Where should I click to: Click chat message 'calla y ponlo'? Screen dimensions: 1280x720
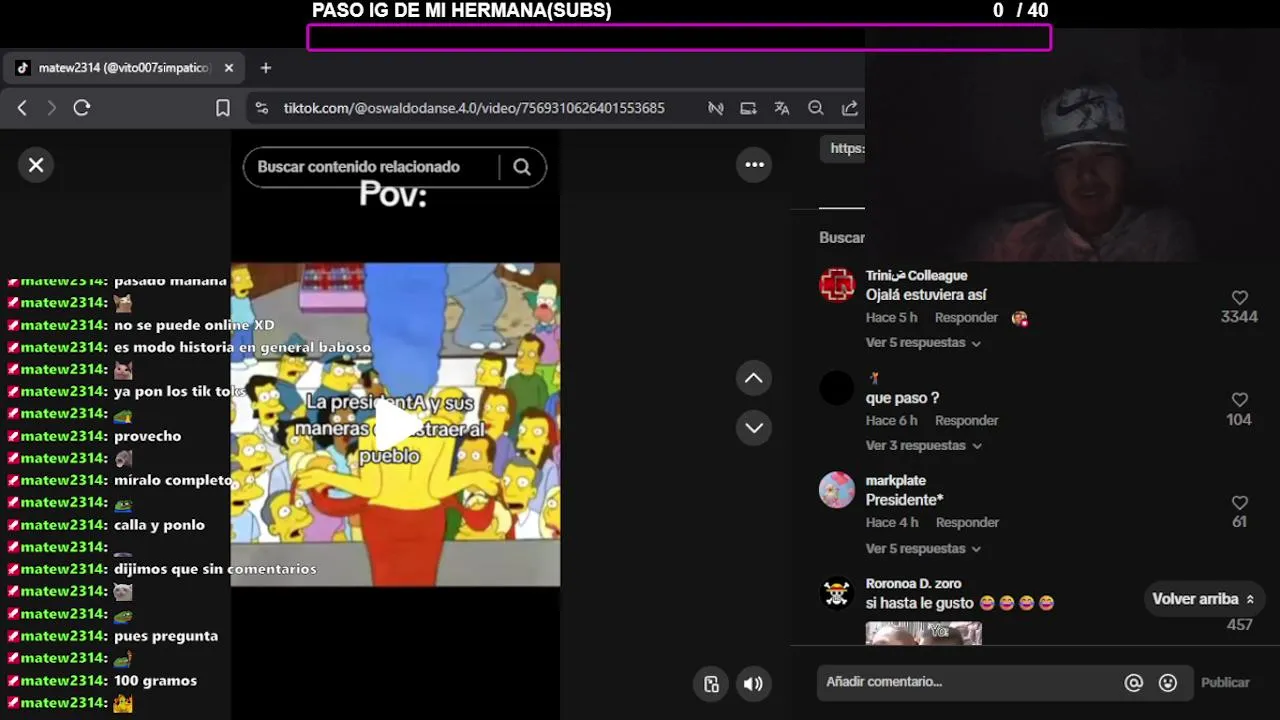tap(159, 525)
